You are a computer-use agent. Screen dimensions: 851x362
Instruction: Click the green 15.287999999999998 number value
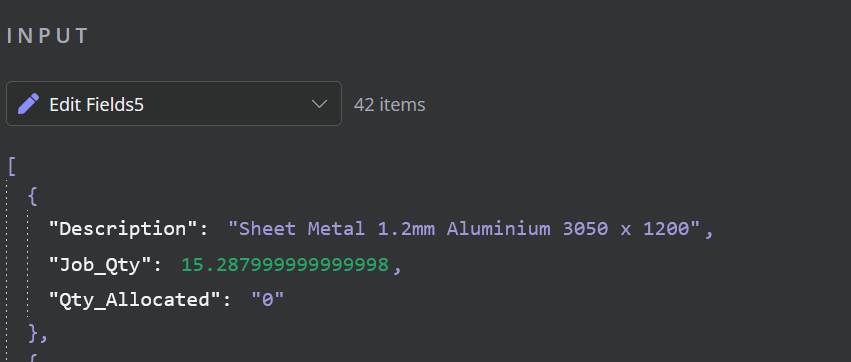[x=284, y=264]
